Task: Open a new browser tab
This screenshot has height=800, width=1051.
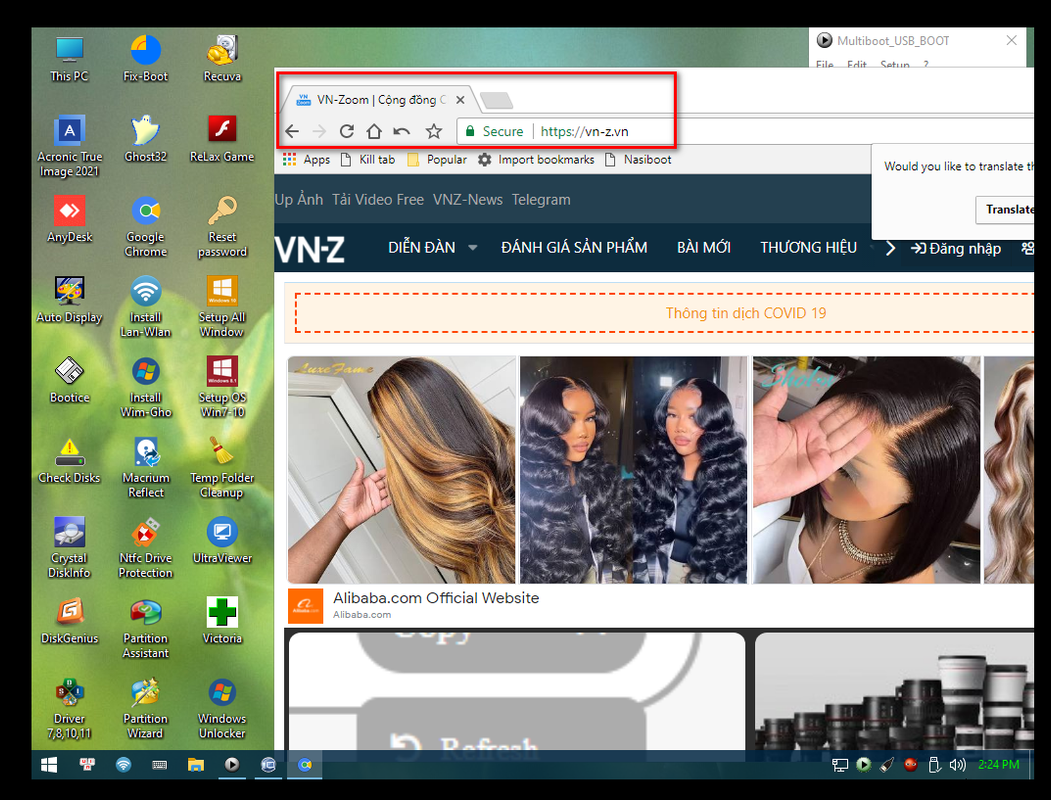Action: (497, 101)
